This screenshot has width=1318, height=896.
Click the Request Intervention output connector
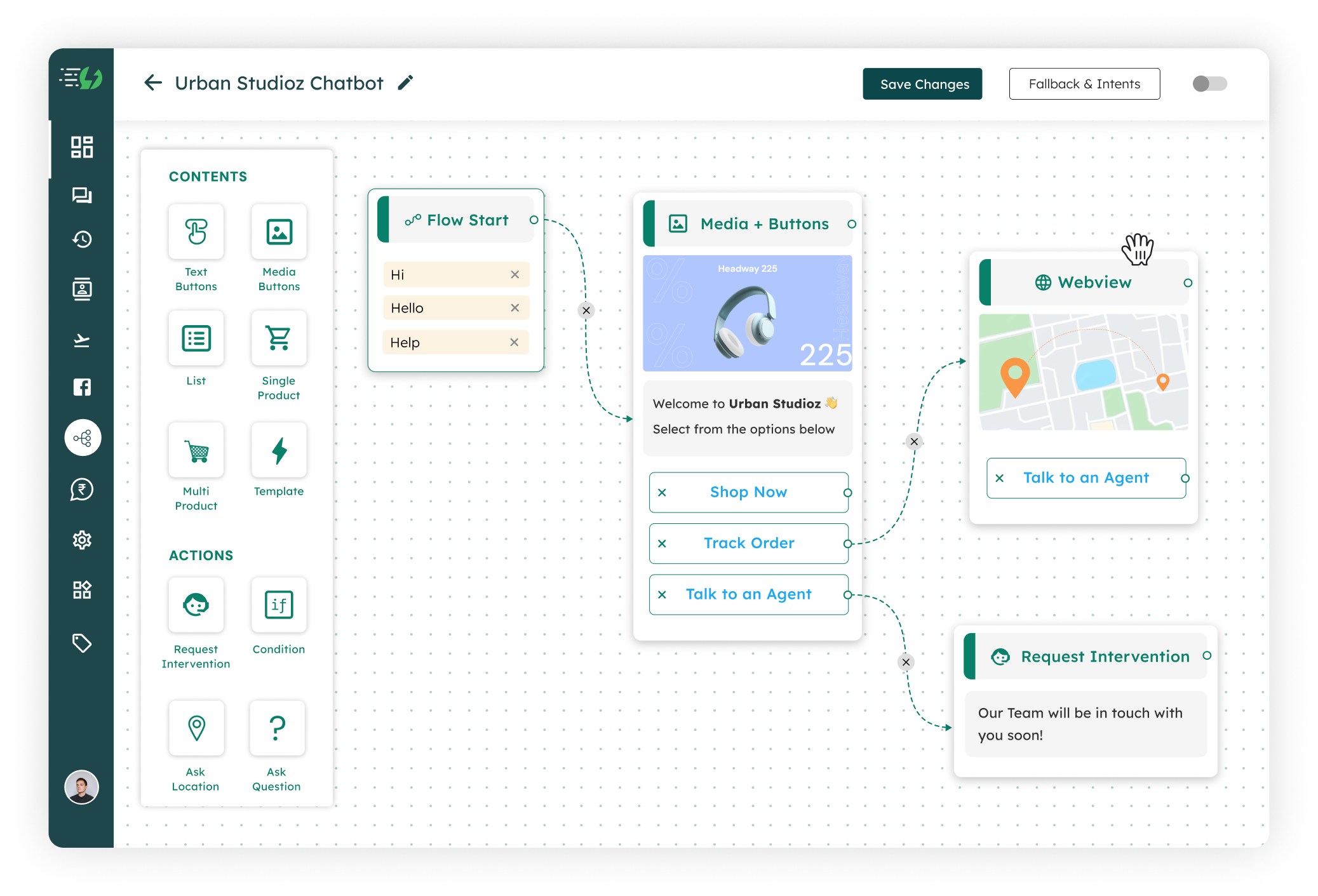click(x=1207, y=655)
